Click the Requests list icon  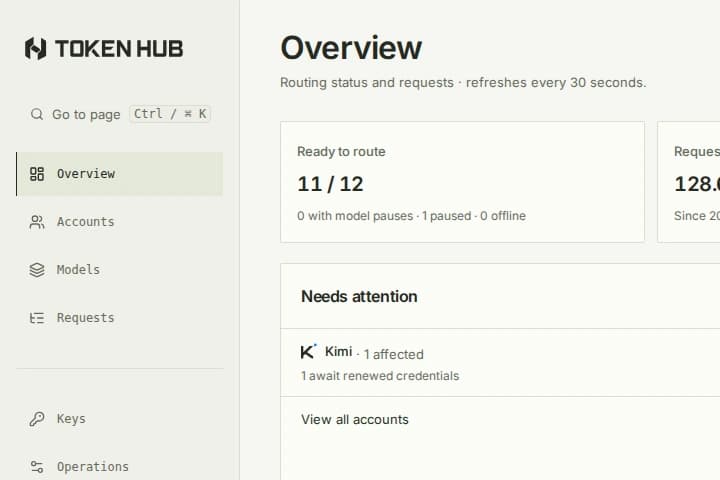click(37, 318)
